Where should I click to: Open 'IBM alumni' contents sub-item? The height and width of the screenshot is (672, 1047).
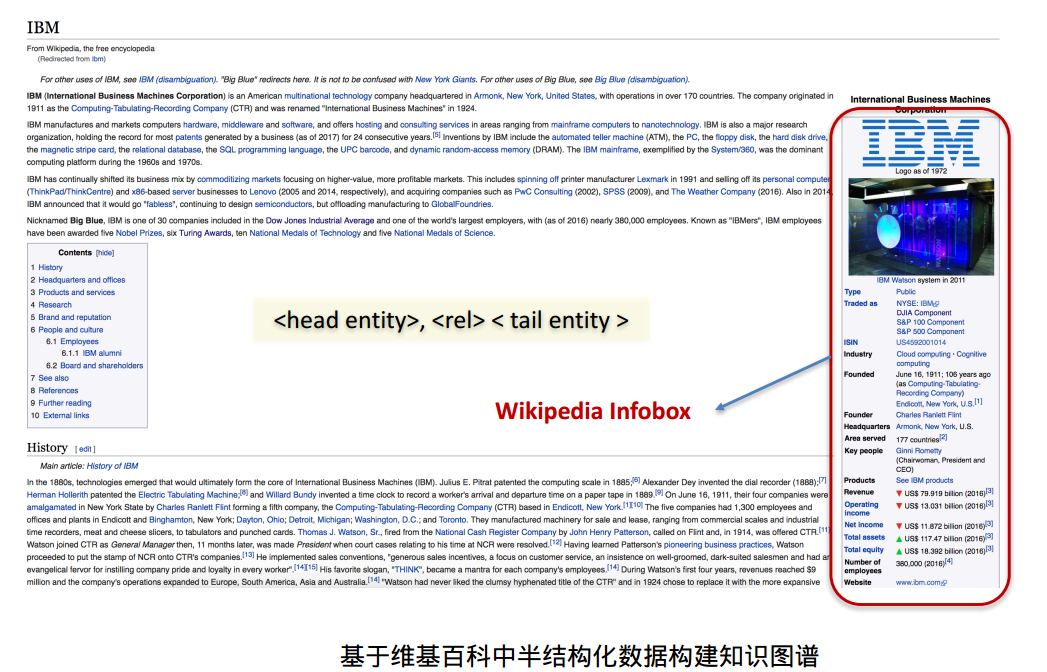pos(102,353)
